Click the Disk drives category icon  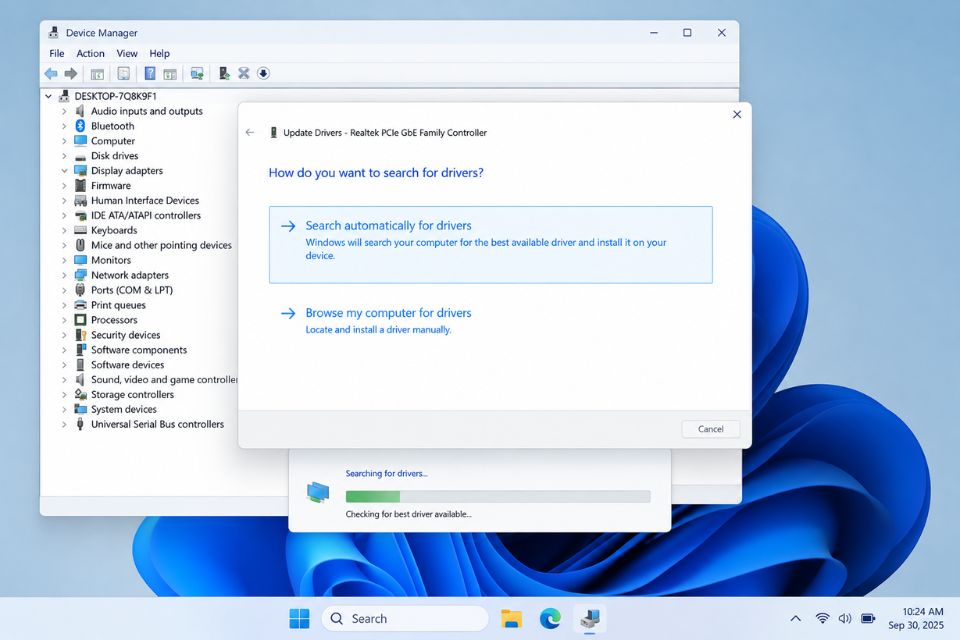pos(80,156)
